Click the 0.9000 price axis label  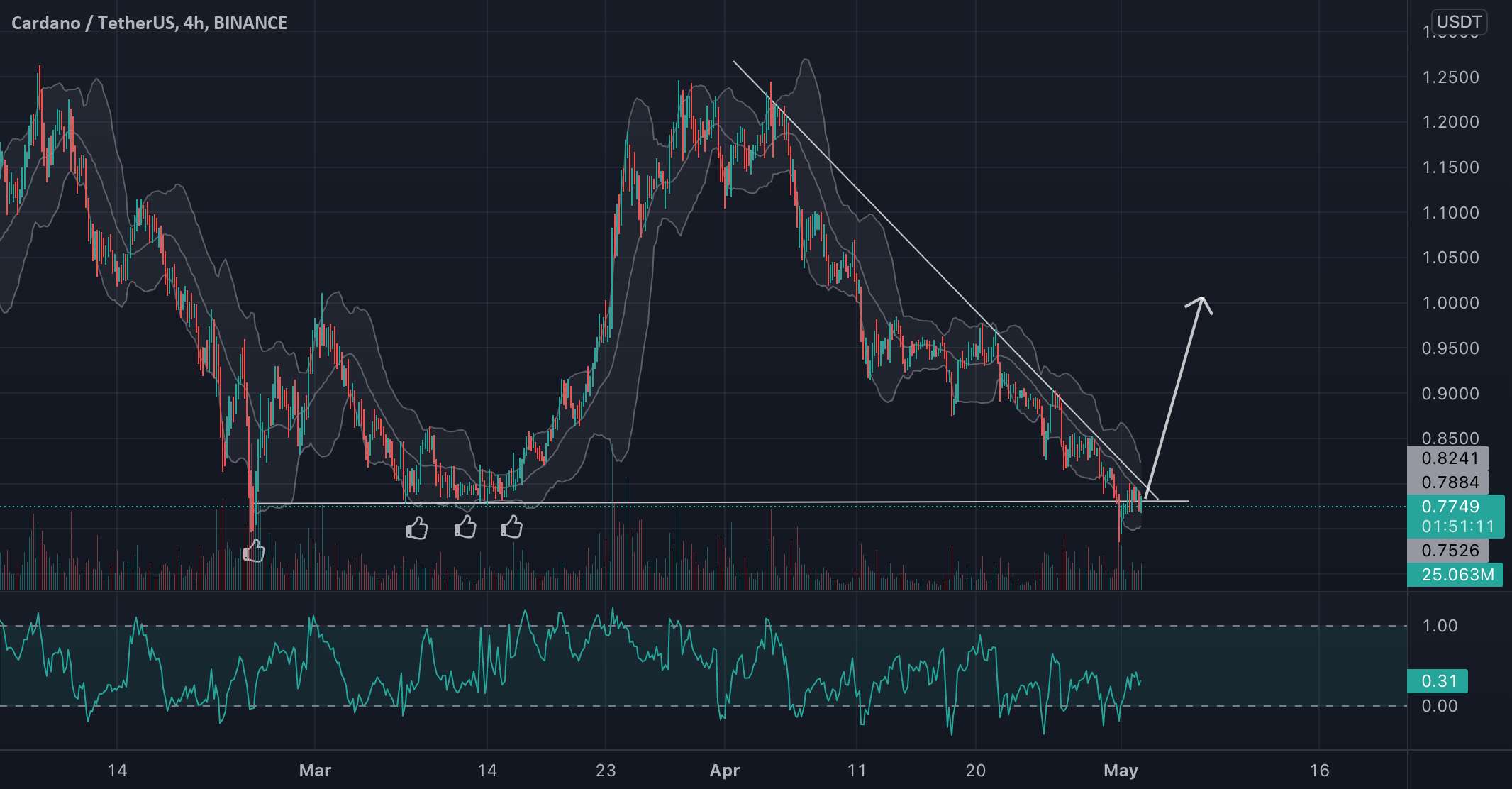pos(1451,394)
